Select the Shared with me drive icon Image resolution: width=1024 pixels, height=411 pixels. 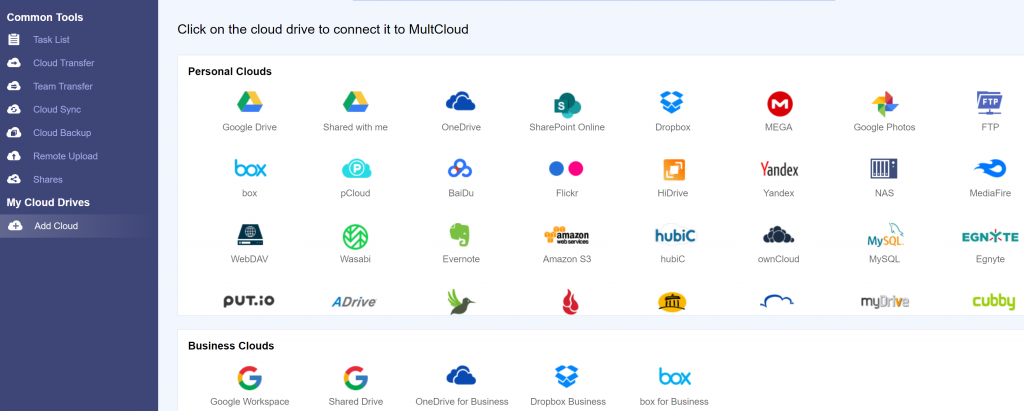coord(355,103)
